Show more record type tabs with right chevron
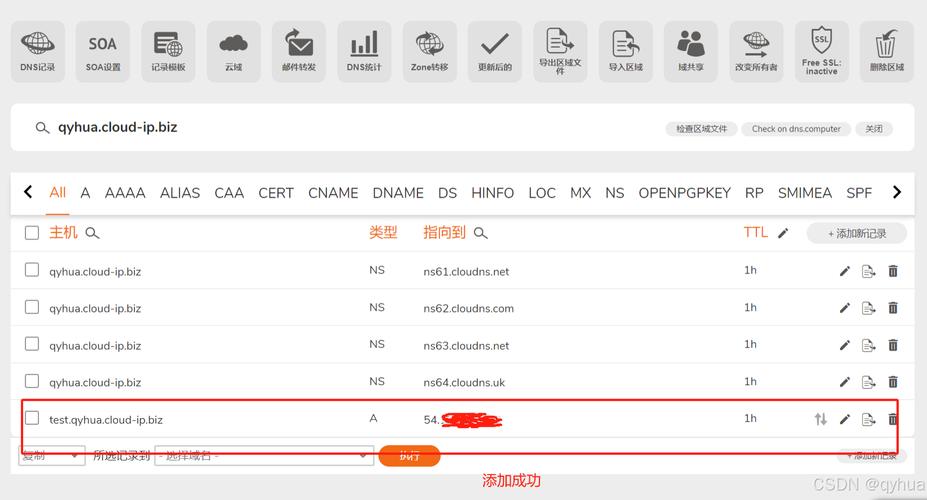 pyautogui.click(x=897, y=191)
